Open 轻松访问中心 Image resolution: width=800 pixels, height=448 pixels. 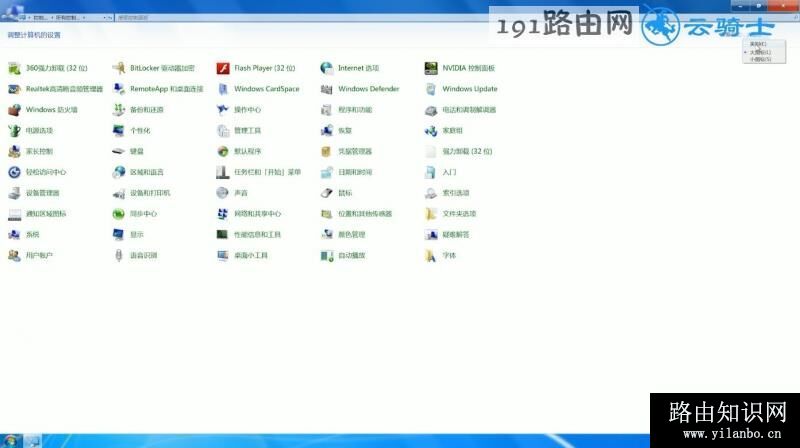click(37, 172)
